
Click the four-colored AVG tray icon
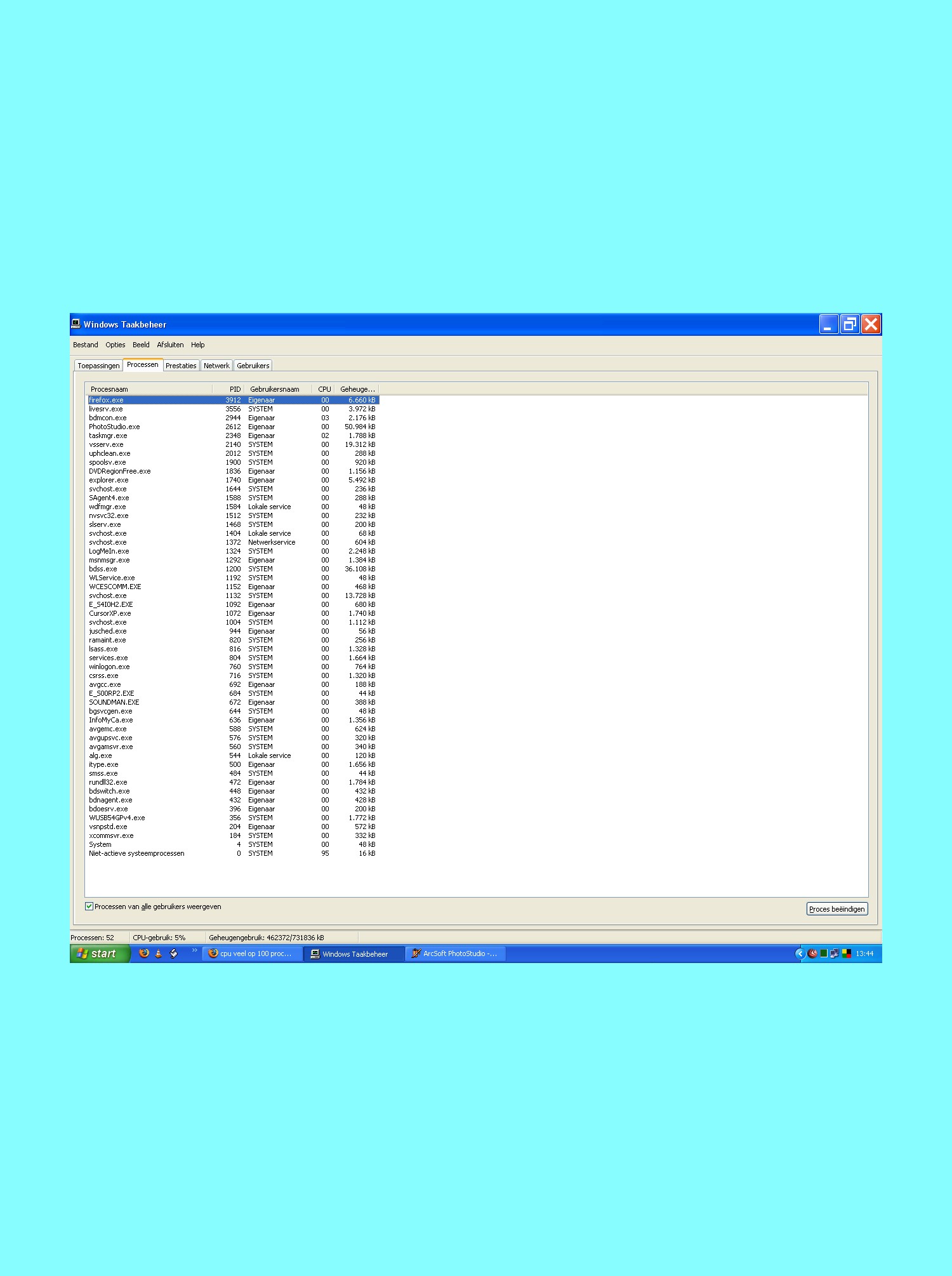(x=846, y=954)
